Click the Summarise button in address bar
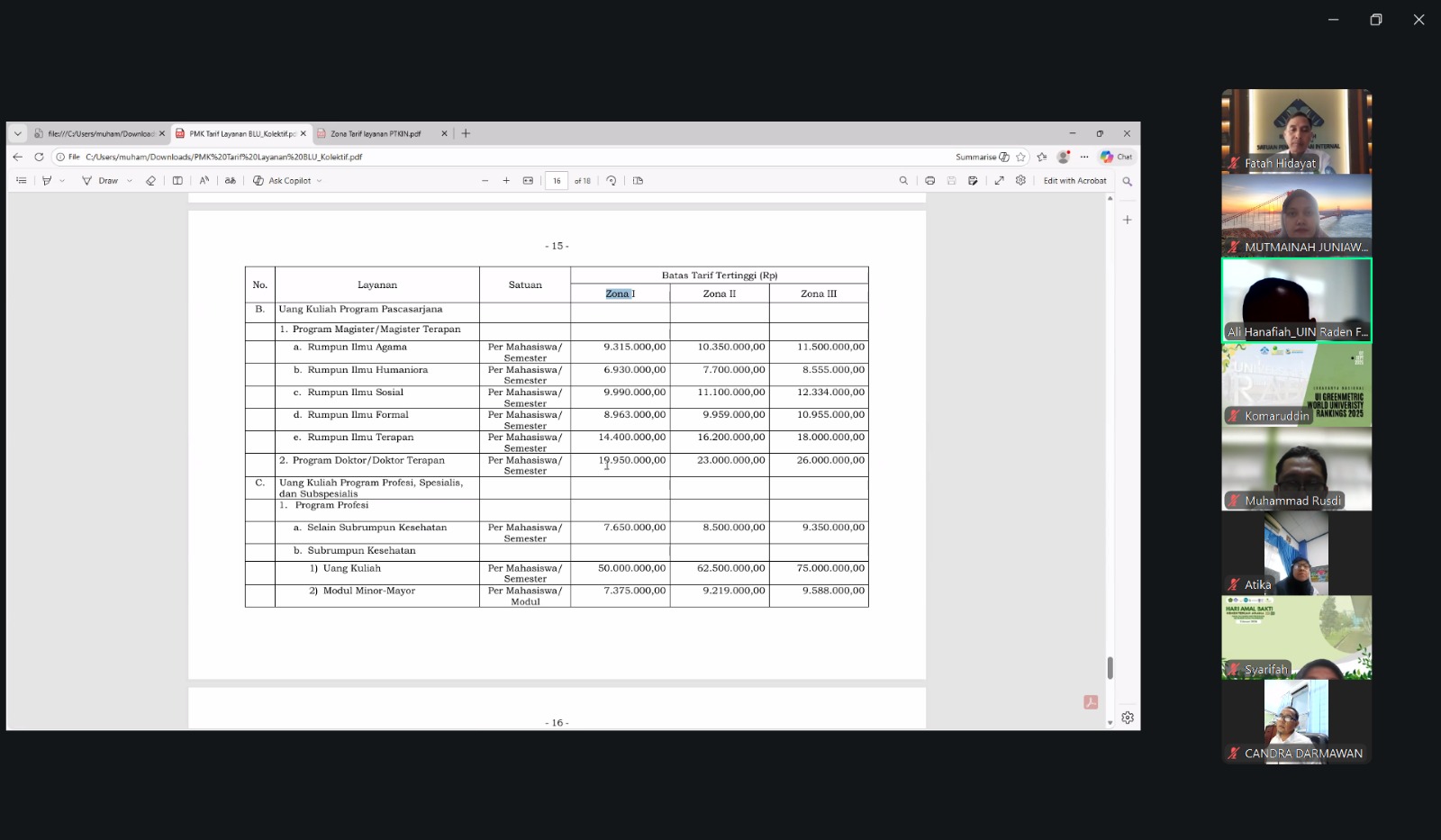This screenshot has height=840, width=1441. (x=982, y=157)
